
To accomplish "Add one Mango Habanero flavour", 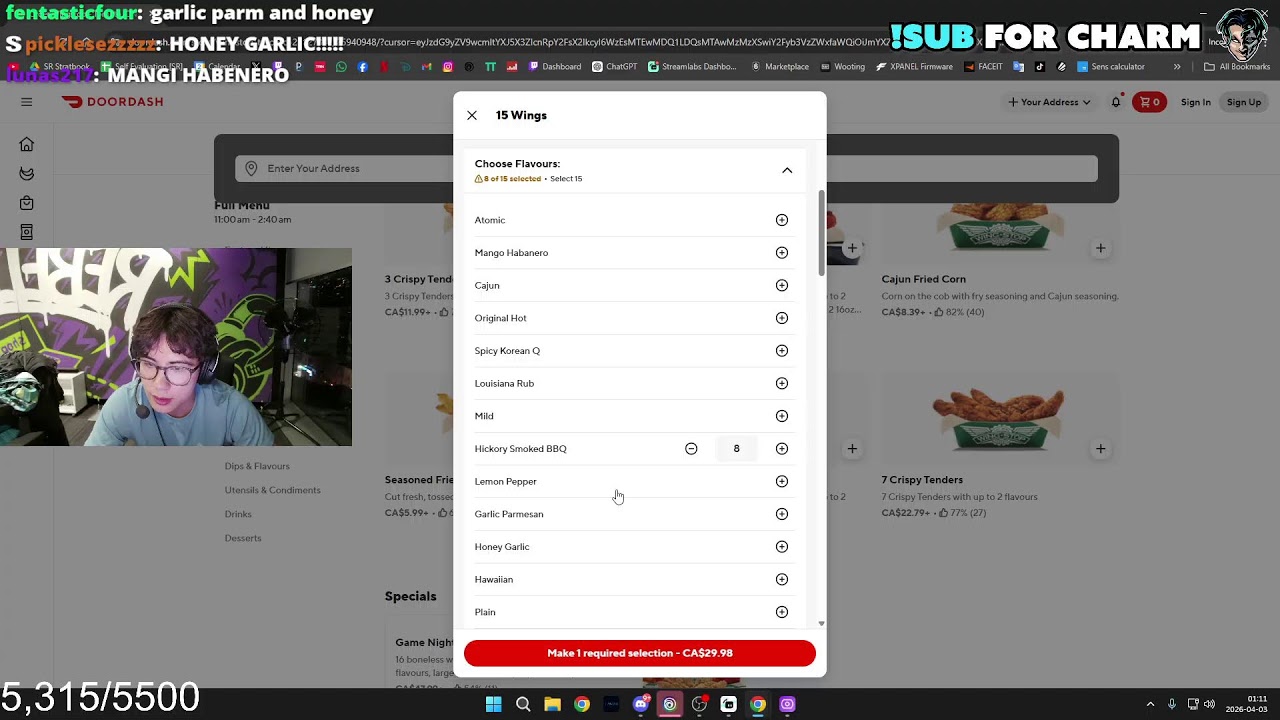I will (782, 253).
